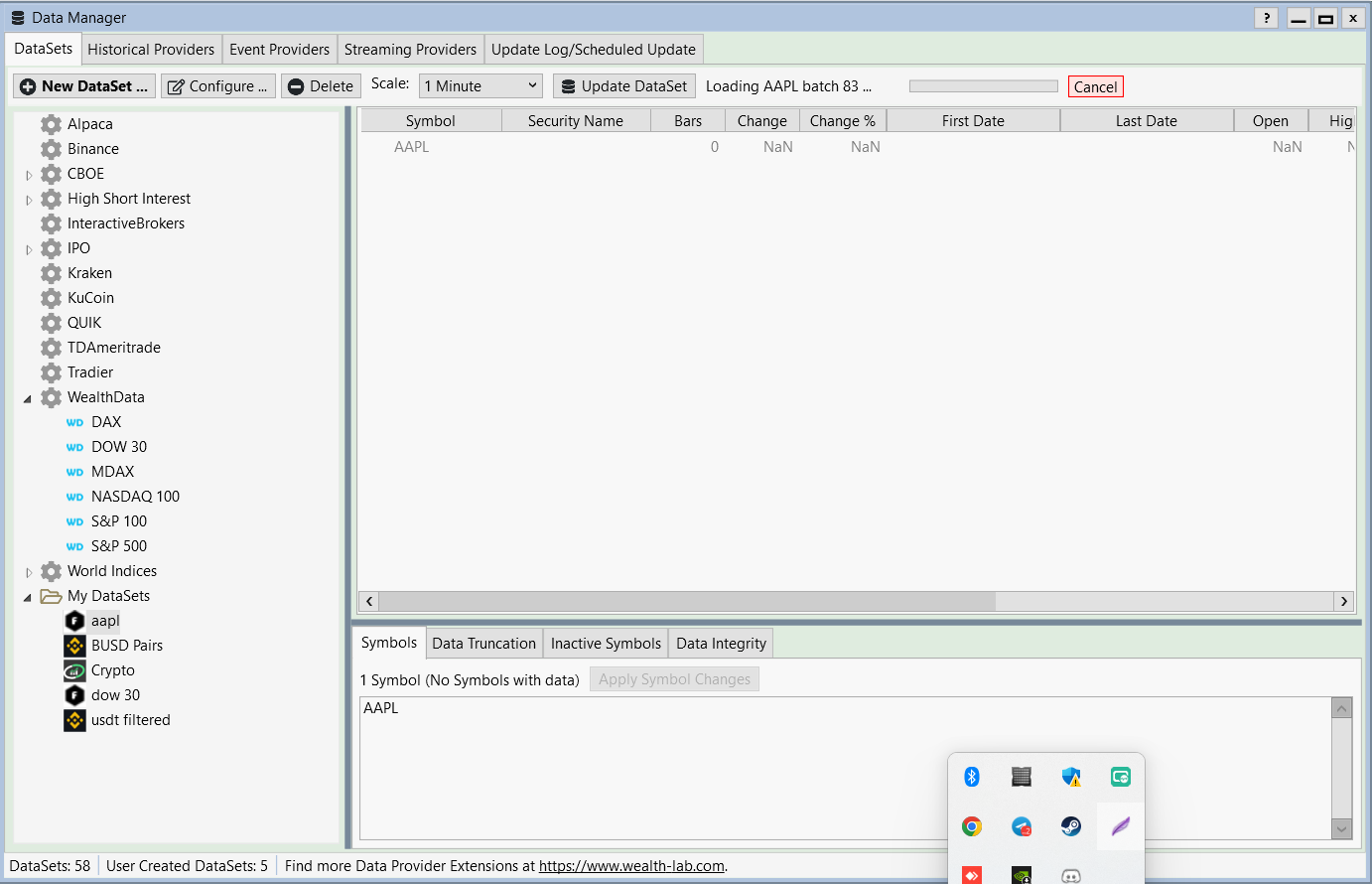
Task: Click the WD icon beside DAX
Action: [74, 422]
